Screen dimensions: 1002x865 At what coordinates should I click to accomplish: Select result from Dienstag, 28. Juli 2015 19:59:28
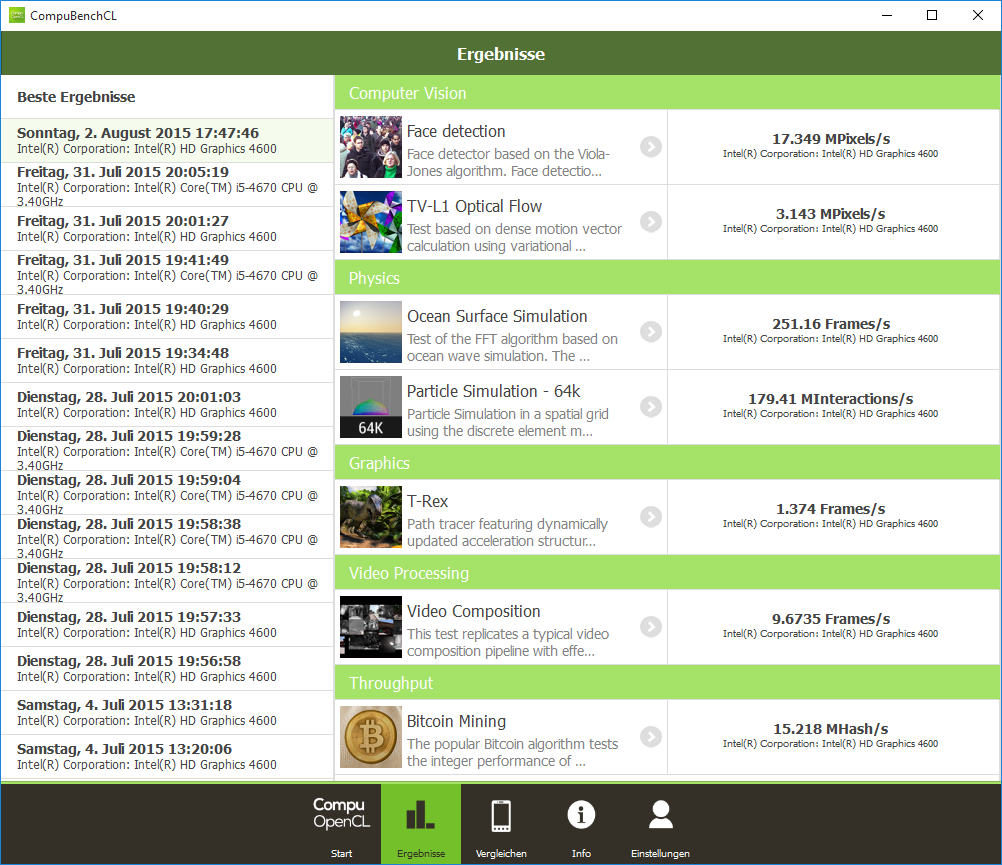point(167,449)
